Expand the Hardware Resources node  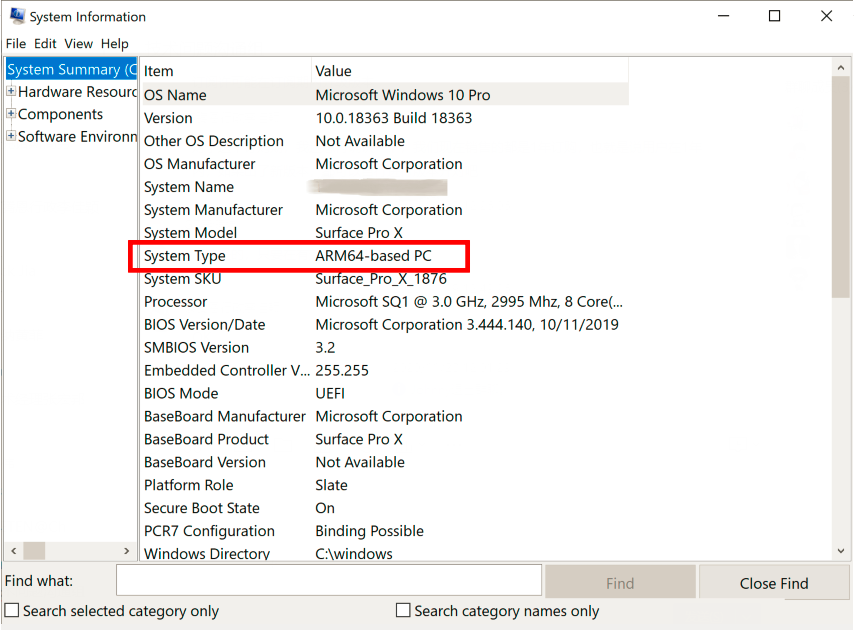pos(11,91)
